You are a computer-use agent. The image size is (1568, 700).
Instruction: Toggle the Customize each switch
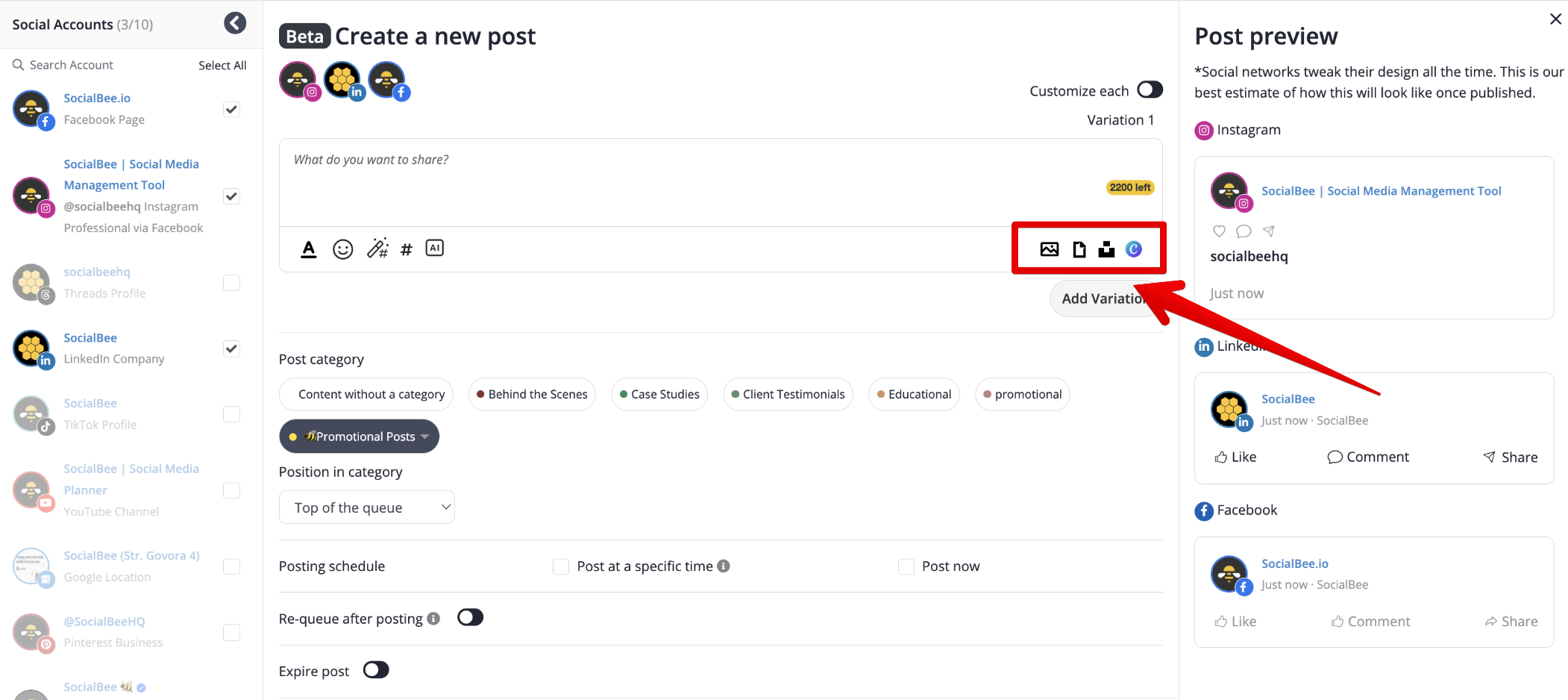(x=1150, y=90)
